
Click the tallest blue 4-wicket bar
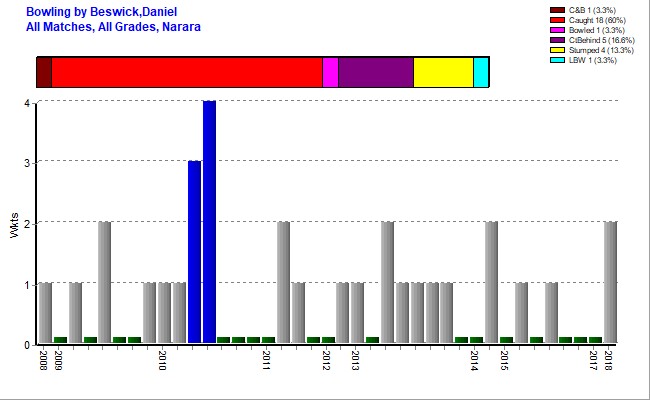point(209,222)
